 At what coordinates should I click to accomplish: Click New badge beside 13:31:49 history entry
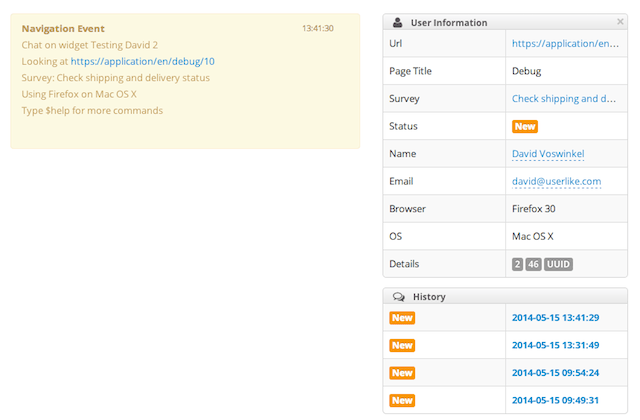point(402,345)
